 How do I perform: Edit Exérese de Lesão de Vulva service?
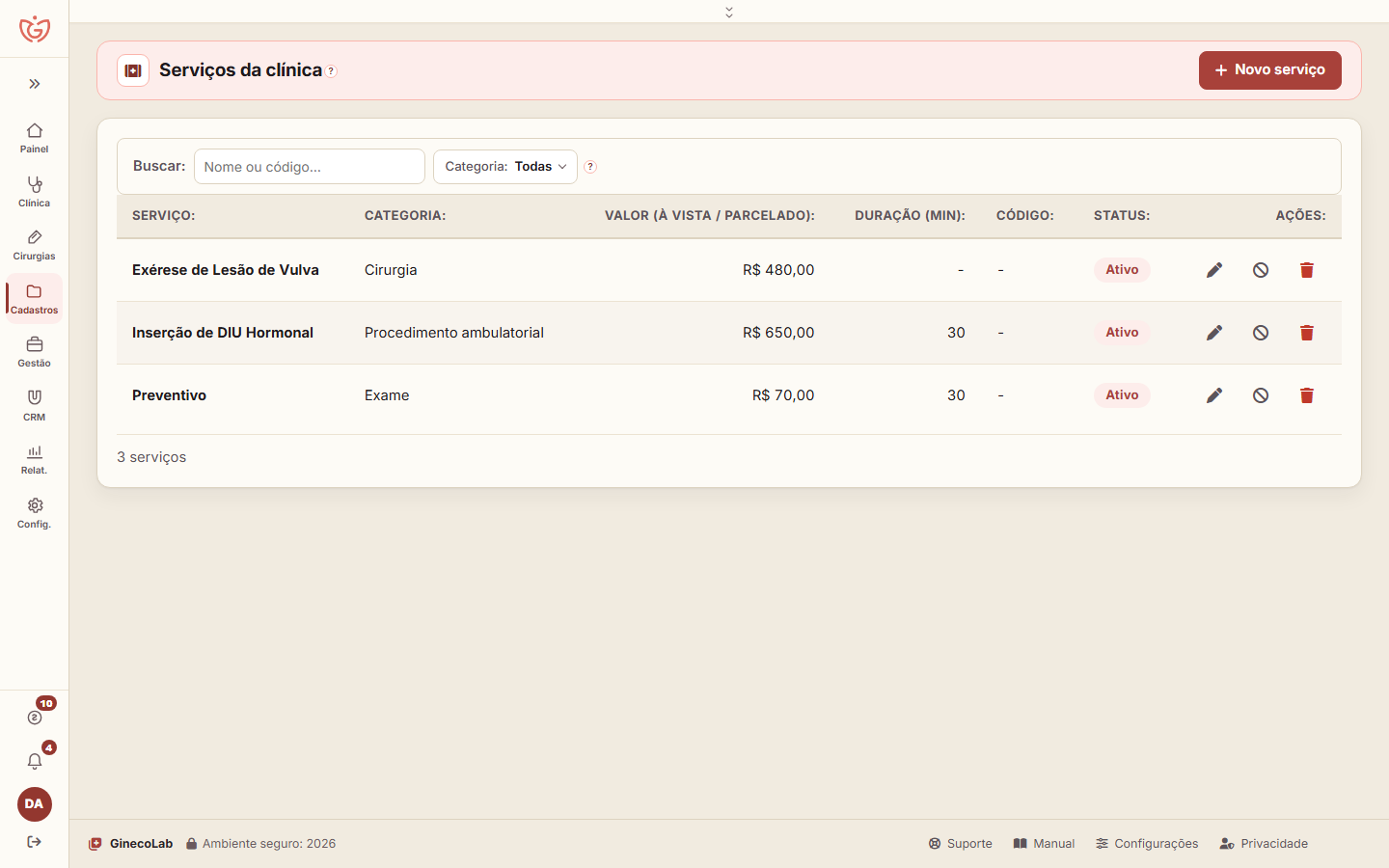[1214, 270]
